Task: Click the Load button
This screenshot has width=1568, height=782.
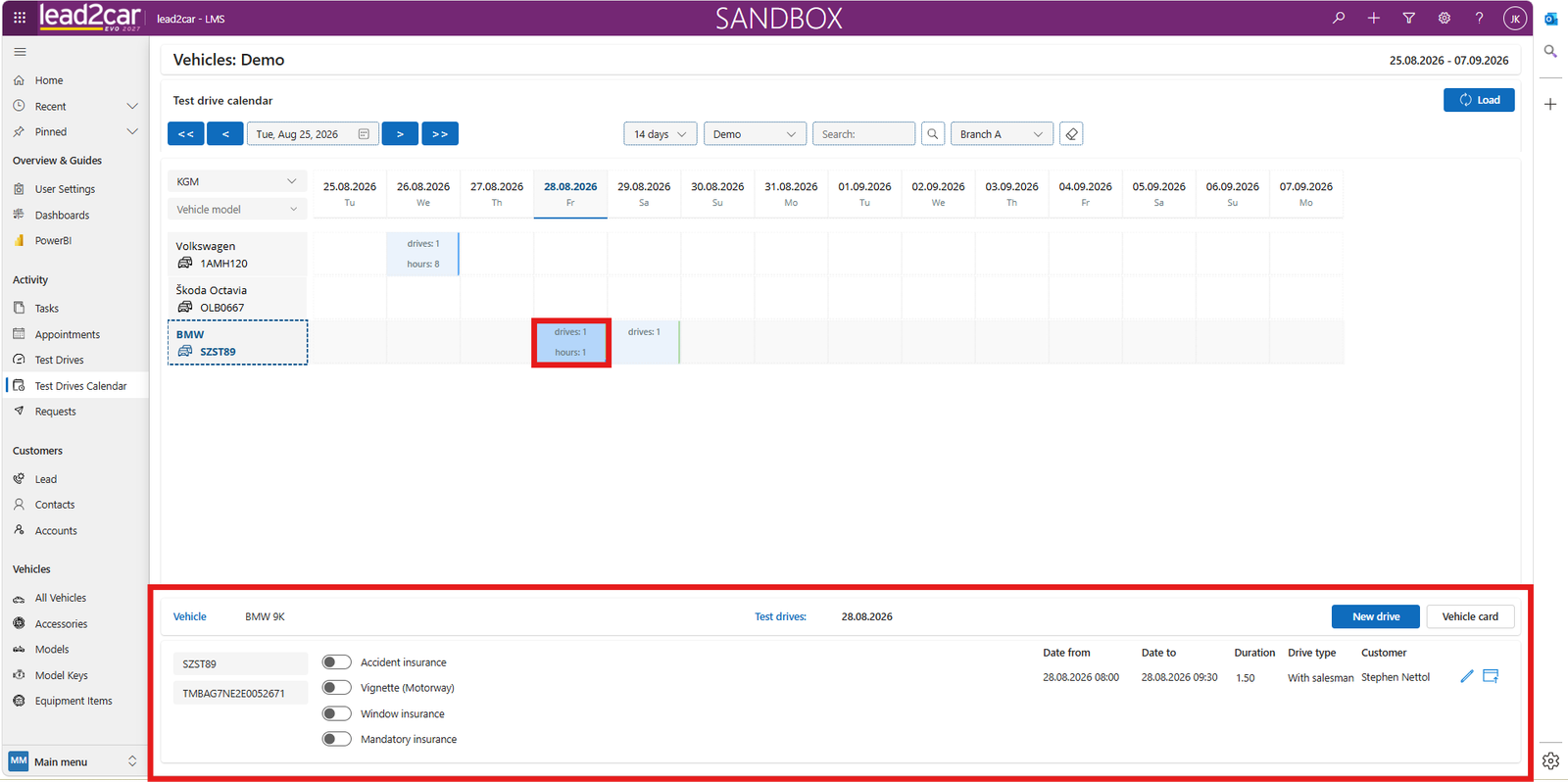Action: click(1479, 100)
